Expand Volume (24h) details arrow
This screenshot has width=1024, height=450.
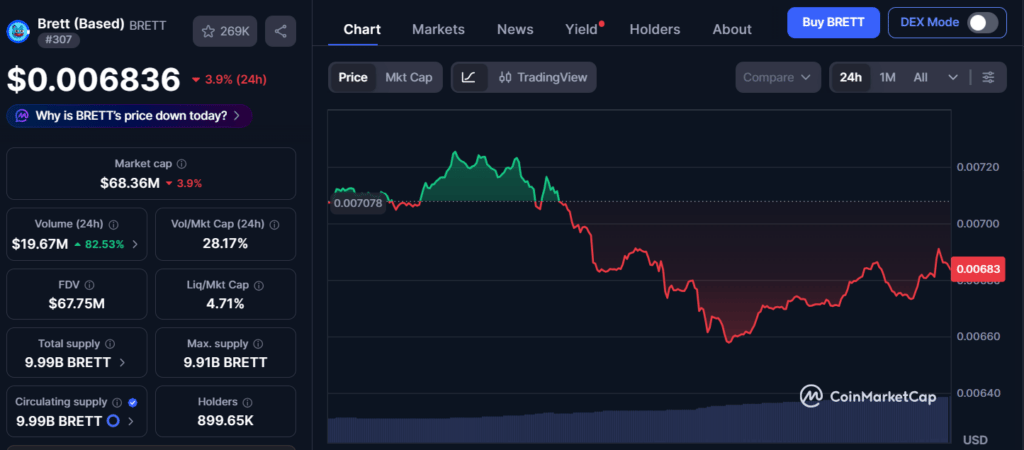[135, 244]
